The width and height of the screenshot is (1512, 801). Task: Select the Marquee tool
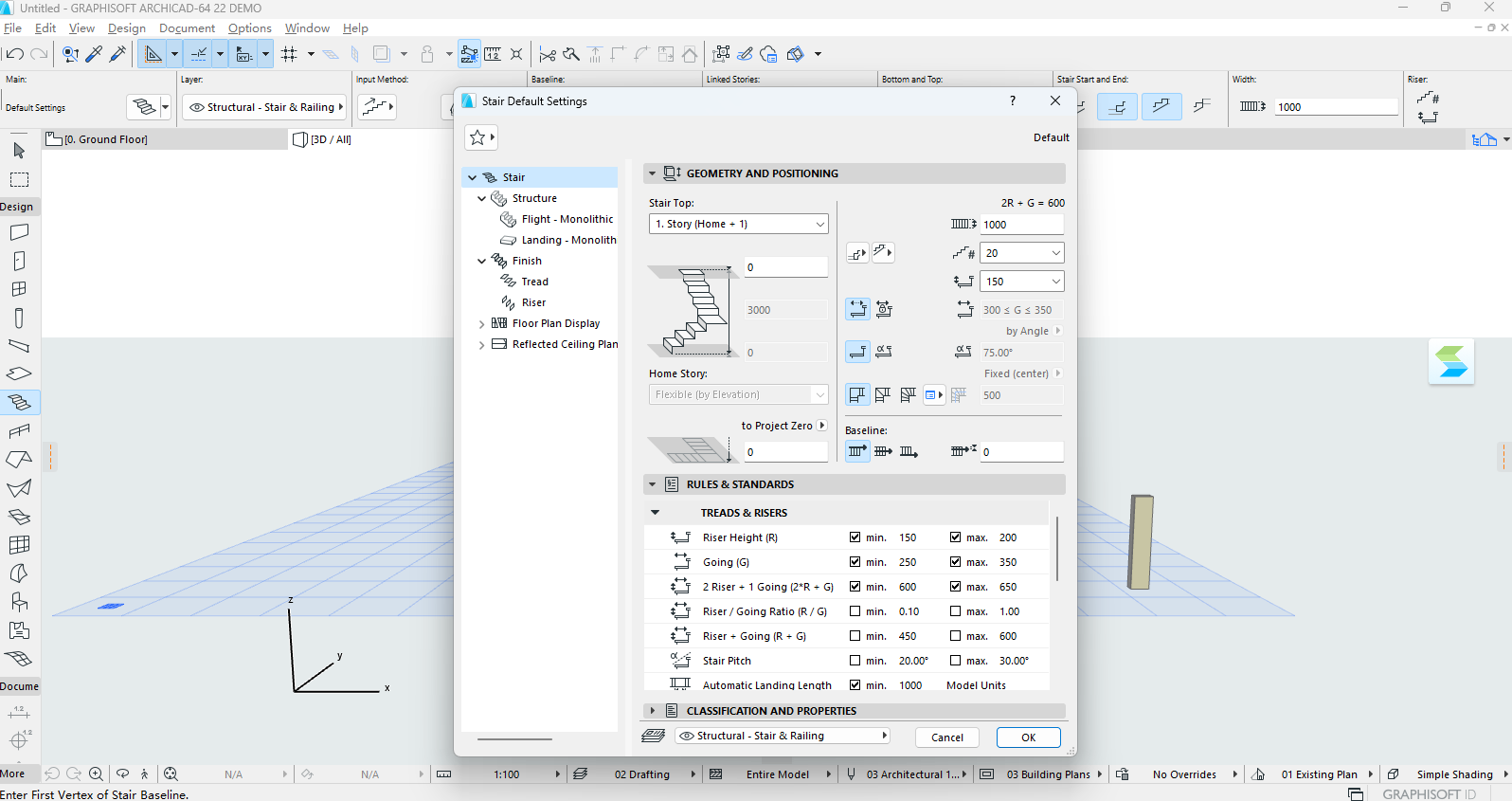point(19,179)
